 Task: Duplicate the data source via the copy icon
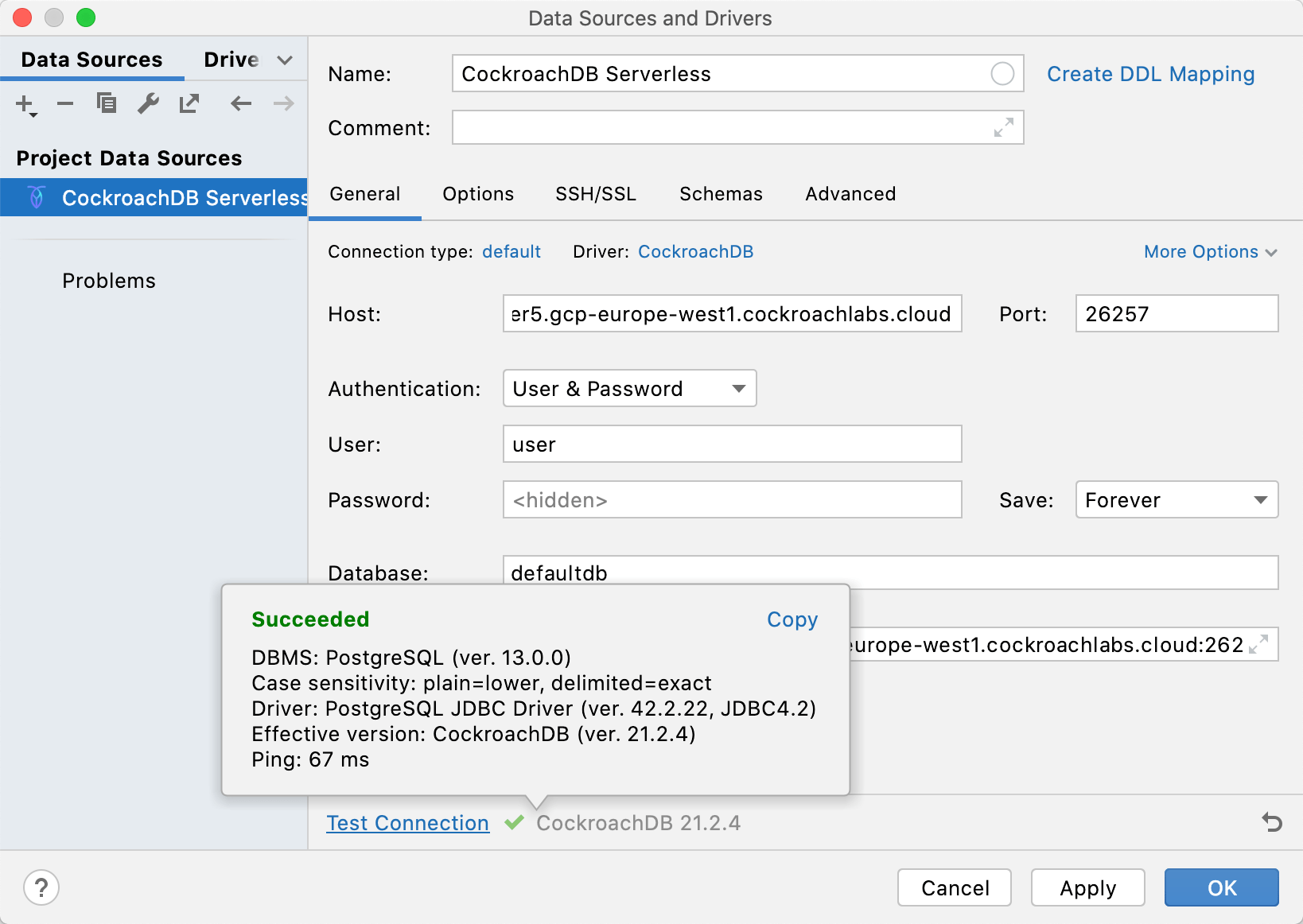pos(107,103)
